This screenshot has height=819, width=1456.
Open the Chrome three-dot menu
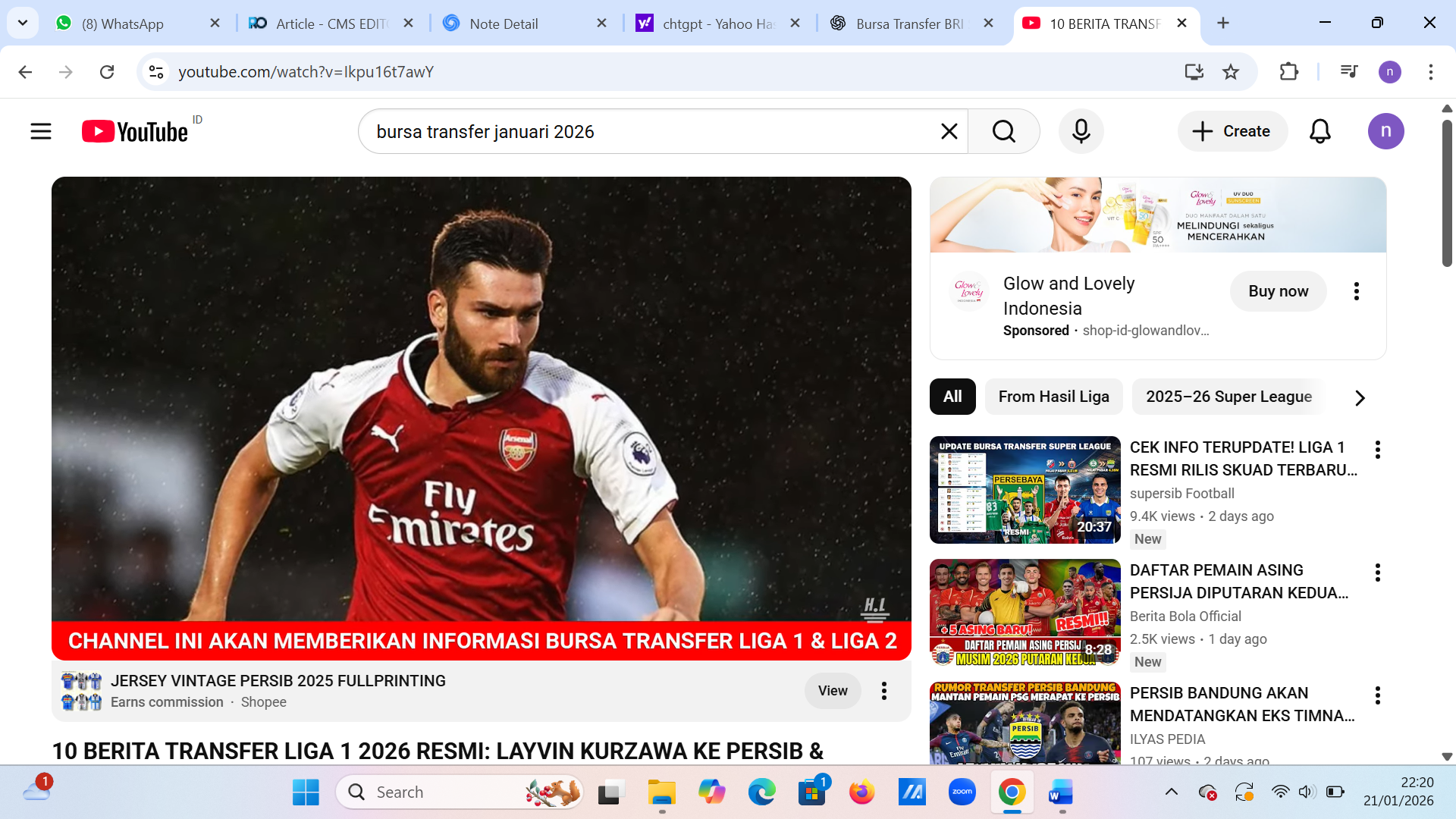(x=1430, y=72)
